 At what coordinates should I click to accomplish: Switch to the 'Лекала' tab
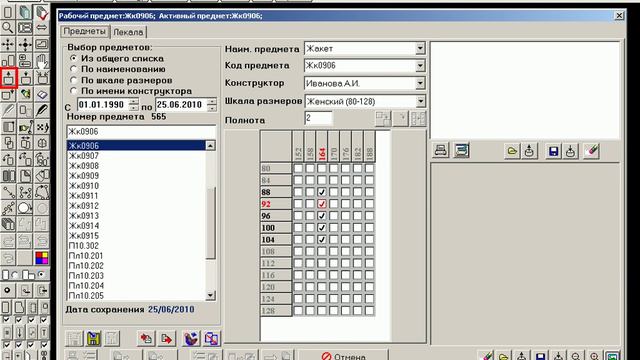128,32
